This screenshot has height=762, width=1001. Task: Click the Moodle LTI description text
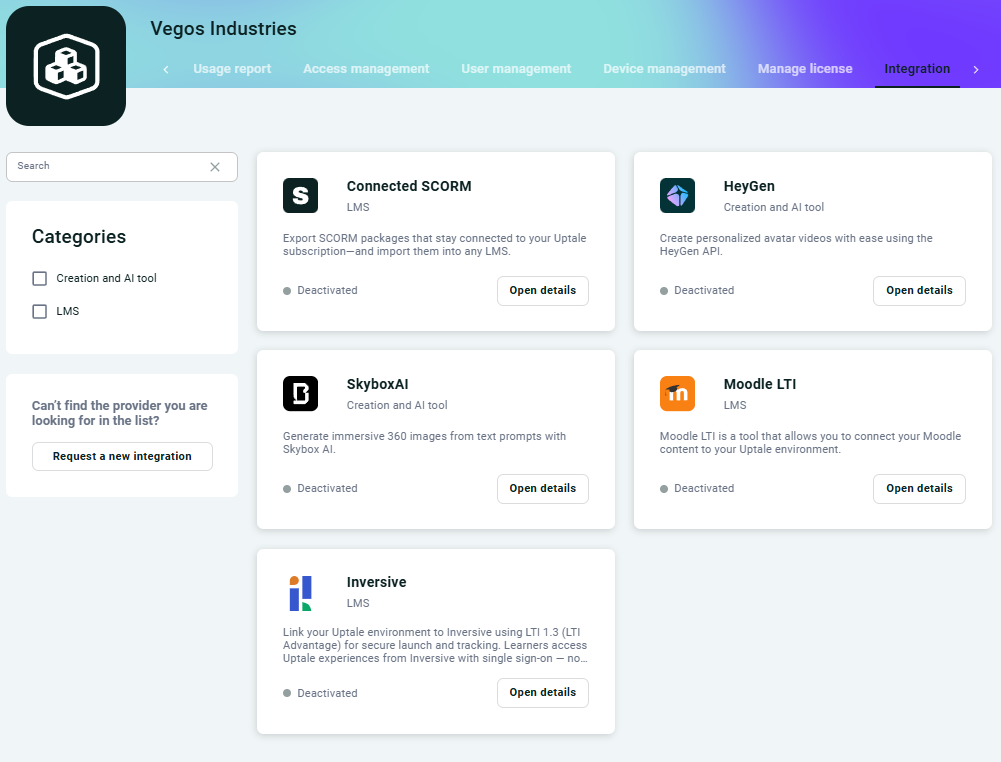pyautogui.click(x=810, y=442)
